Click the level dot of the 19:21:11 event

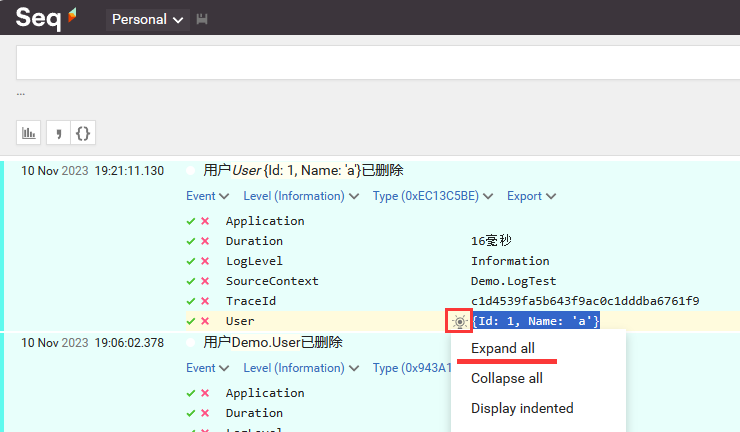191,170
